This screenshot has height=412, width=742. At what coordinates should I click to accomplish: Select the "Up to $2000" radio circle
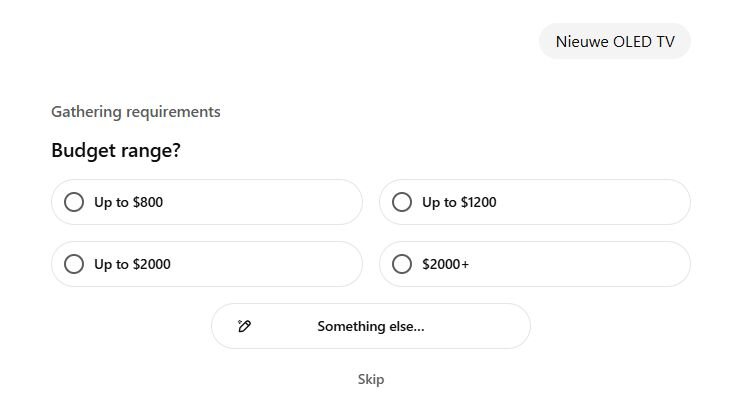[x=74, y=264]
